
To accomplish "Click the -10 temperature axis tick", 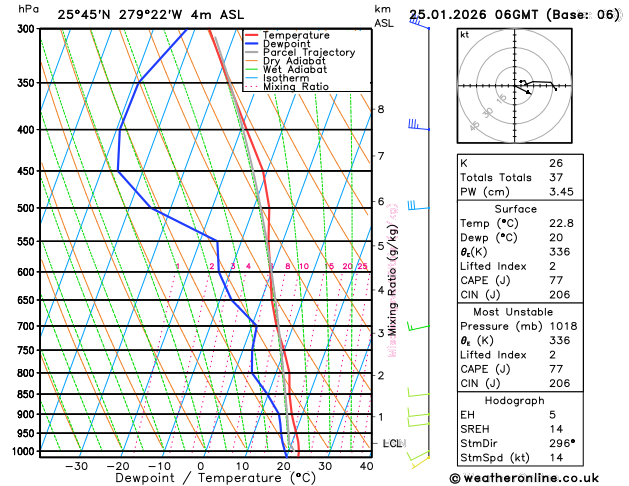I will [x=159, y=466].
